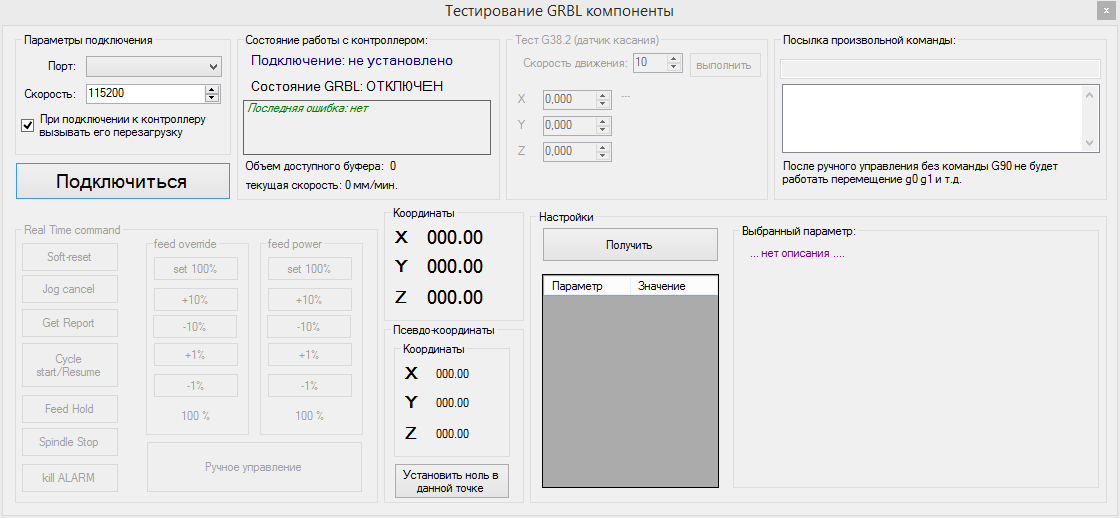The width and height of the screenshot is (1120, 518).
Task: Click the 'текущая скорость: 0 мм/мин.' text
Action: pyautogui.click(x=321, y=185)
